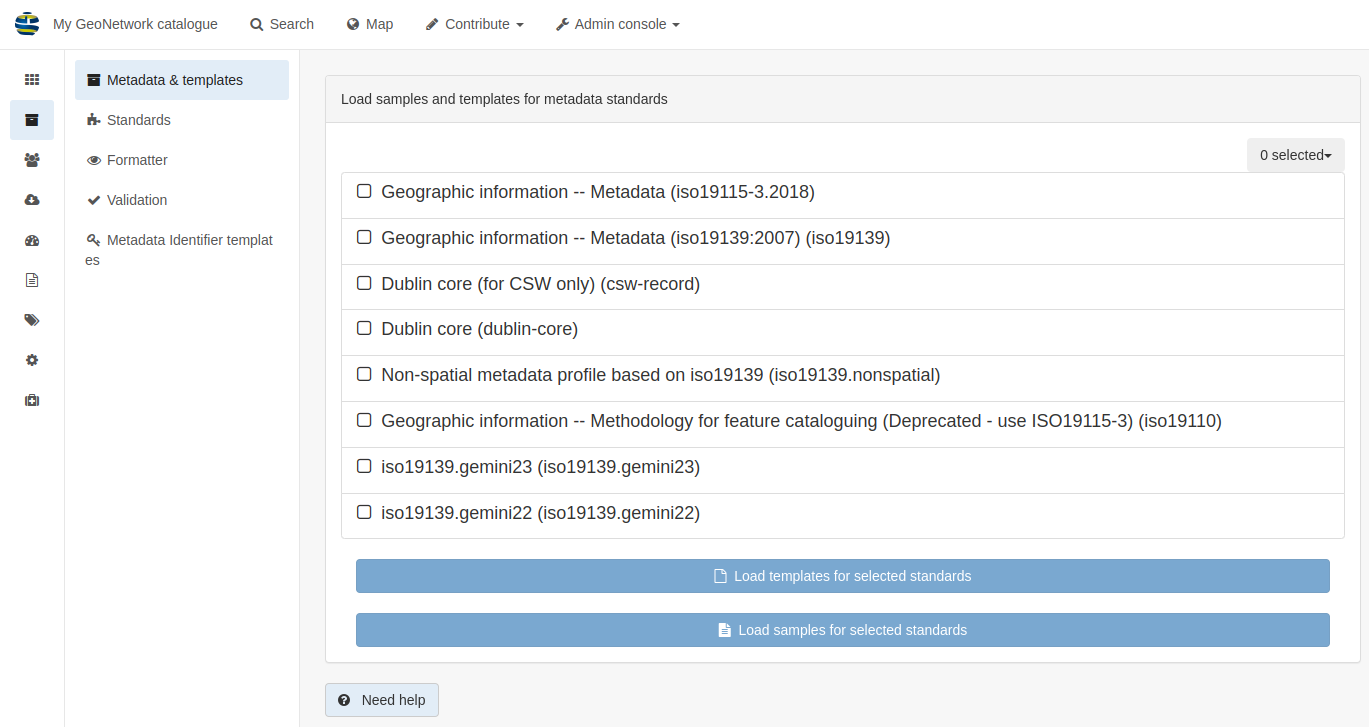Open the Search page
The width and height of the screenshot is (1369, 727).
[x=282, y=24]
